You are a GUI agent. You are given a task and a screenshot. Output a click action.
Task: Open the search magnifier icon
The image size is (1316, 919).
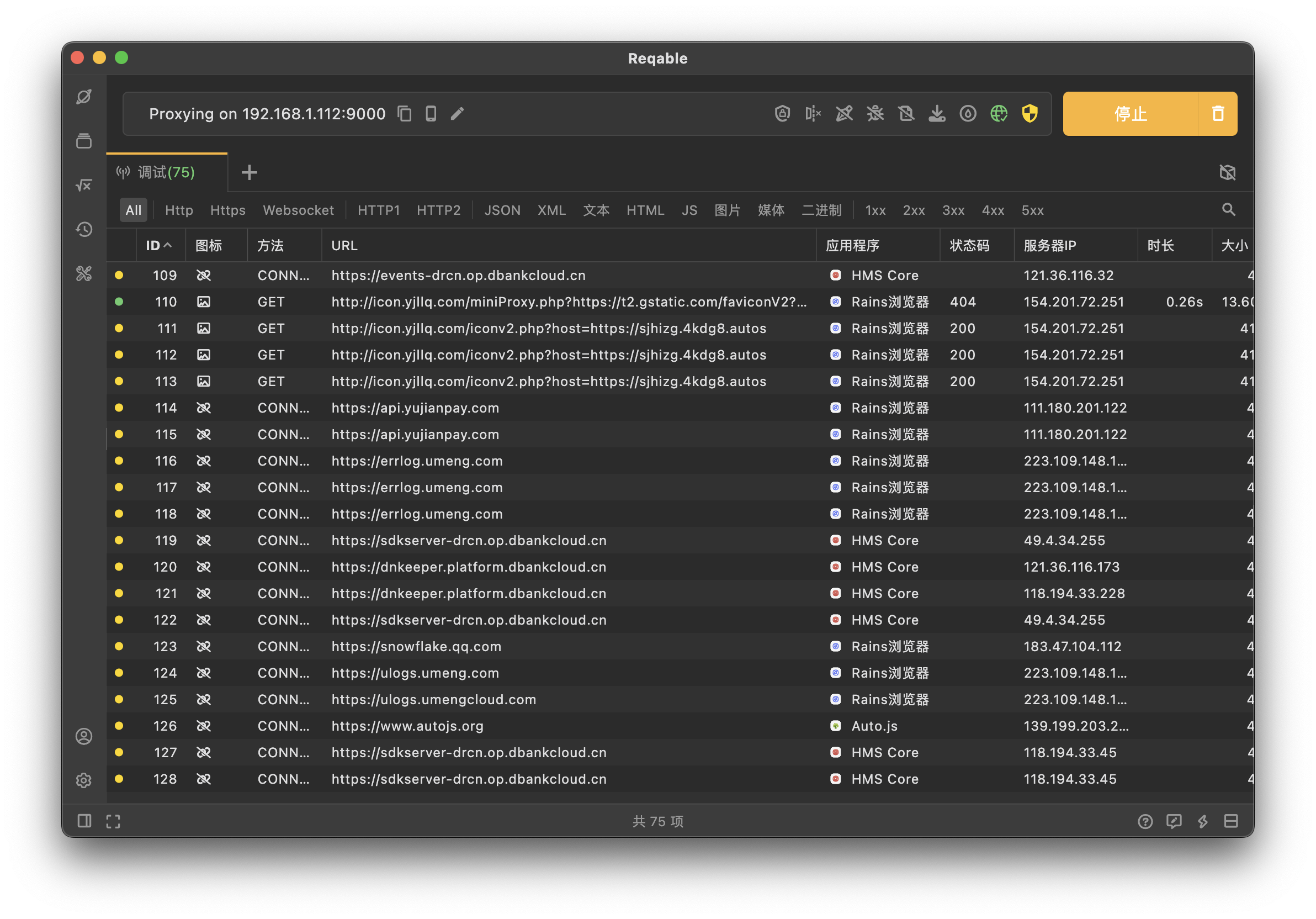tap(1228, 210)
